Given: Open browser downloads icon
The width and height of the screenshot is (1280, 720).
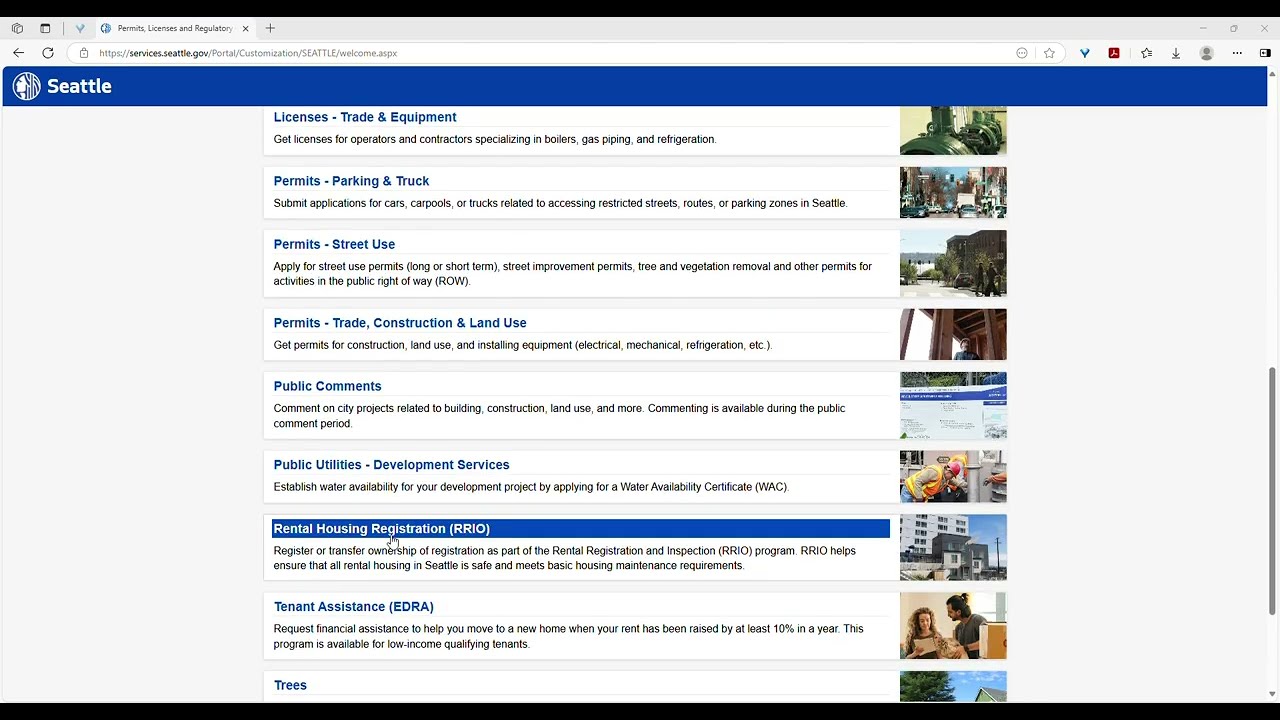Looking at the screenshot, I should click(x=1176, y=53).
